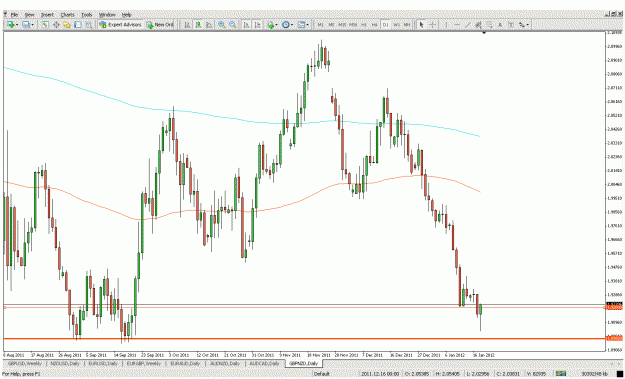625x379 pixels.
Task: Expand the Profiles dropdown arrow
Action: point(33,25)
